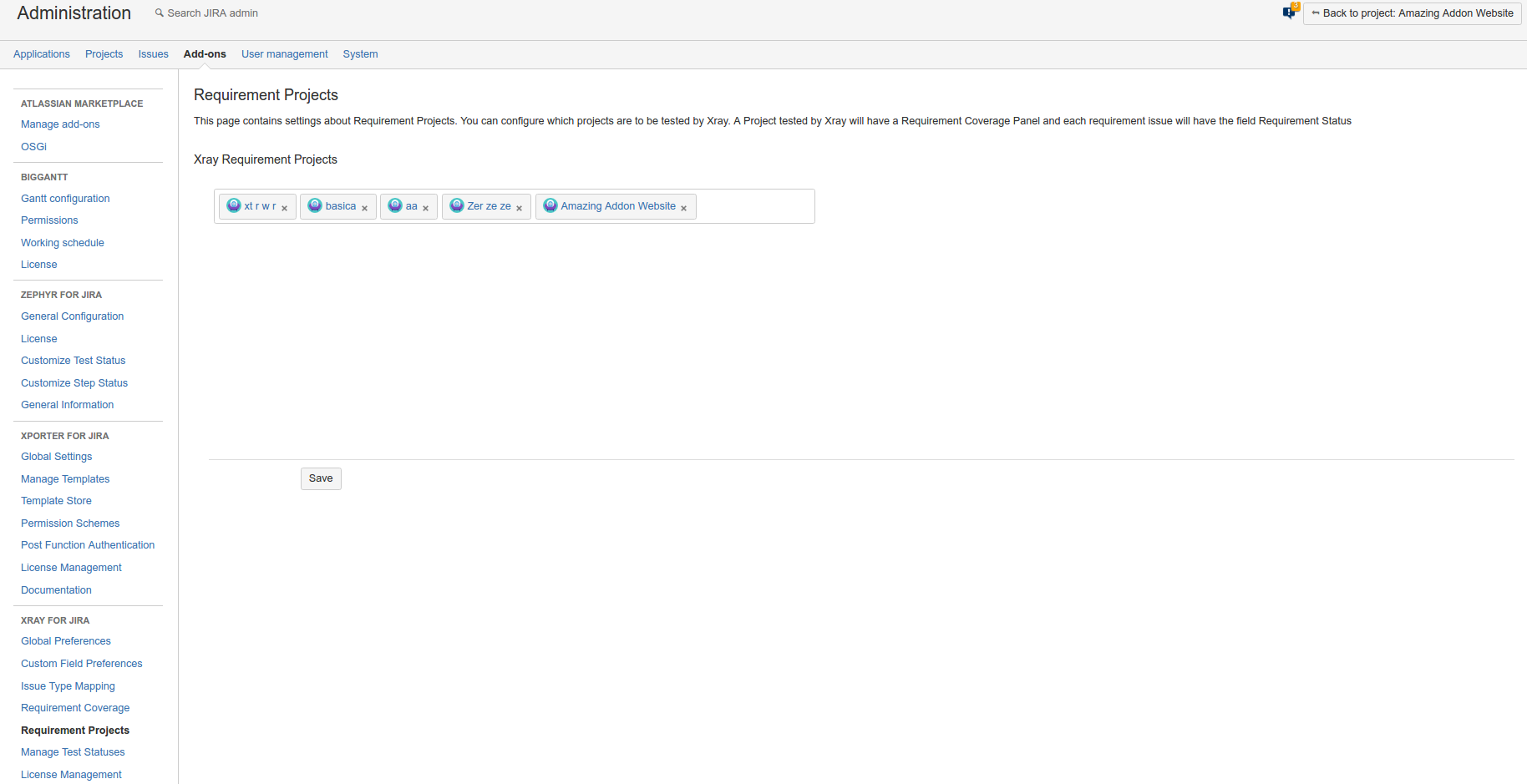This screenshot has height=784, width=1527.
Task: Focus the Search JIRA admin field
Action: click(212, 13)
